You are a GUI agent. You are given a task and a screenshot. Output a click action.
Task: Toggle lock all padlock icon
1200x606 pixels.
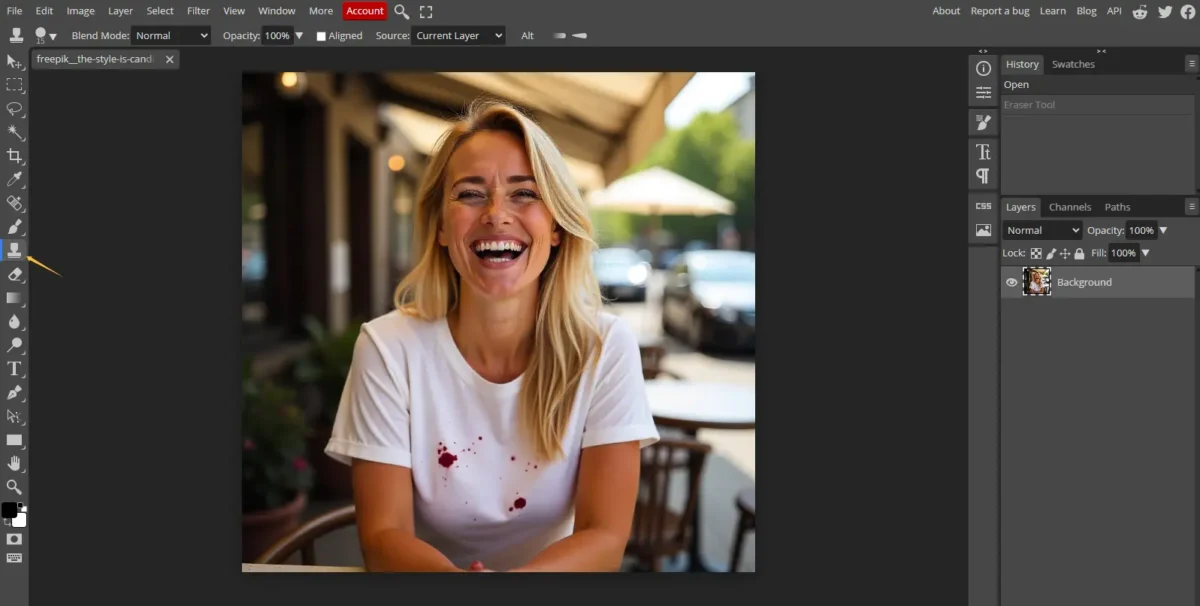coord(1079,254)
